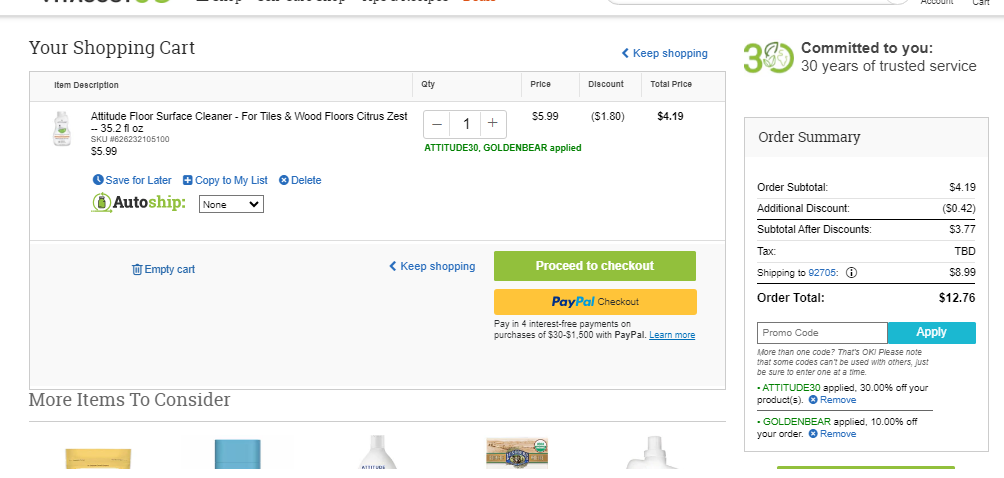Increase quantity with the plus button

[492, 124]
